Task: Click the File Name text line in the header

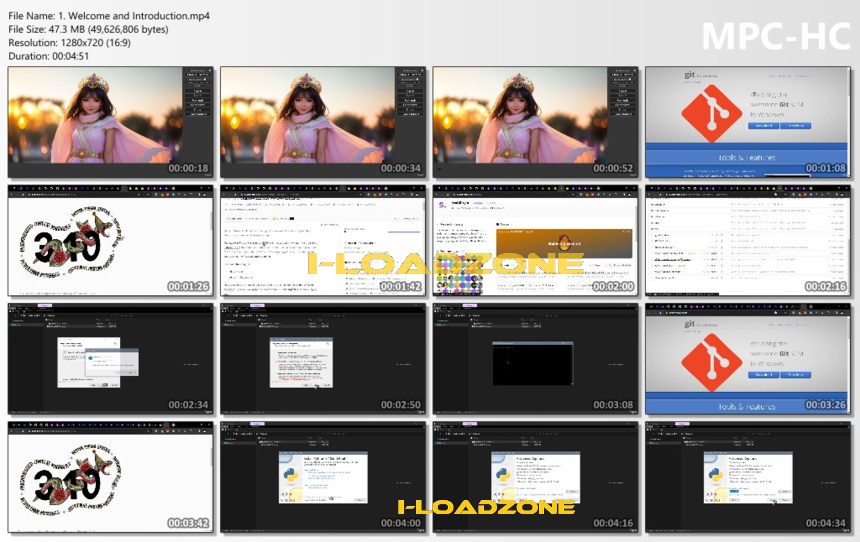Action: [x=109, y=16]
